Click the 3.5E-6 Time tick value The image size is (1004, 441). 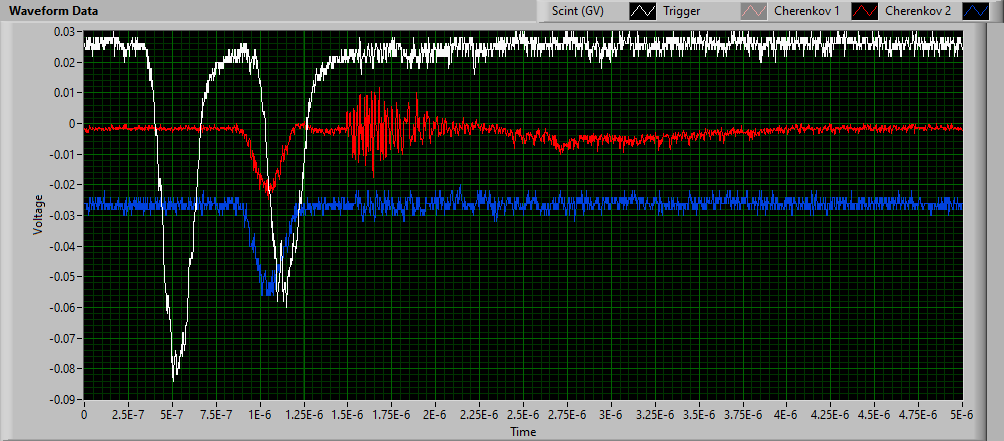point(699,413)
